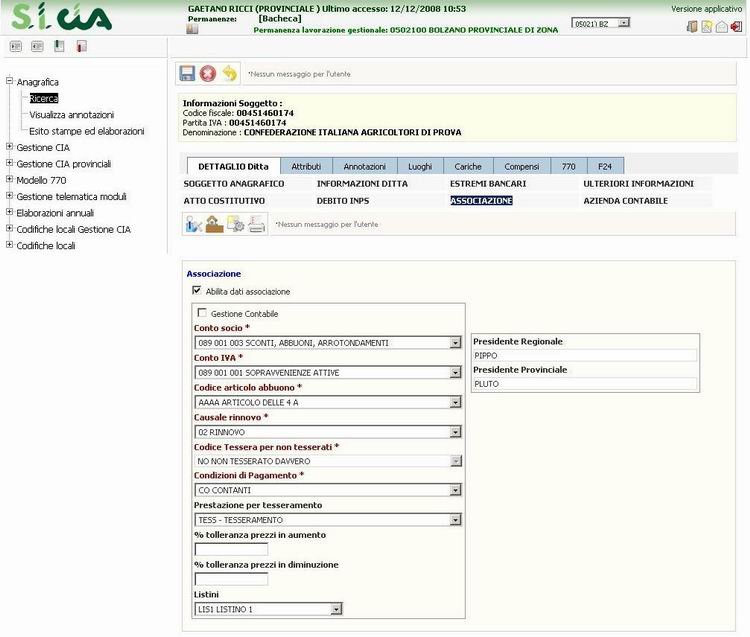The width and height of the screenshot is (750, 637).
Task: Switch to the Compensi tab
Action: tap(521, 166)
